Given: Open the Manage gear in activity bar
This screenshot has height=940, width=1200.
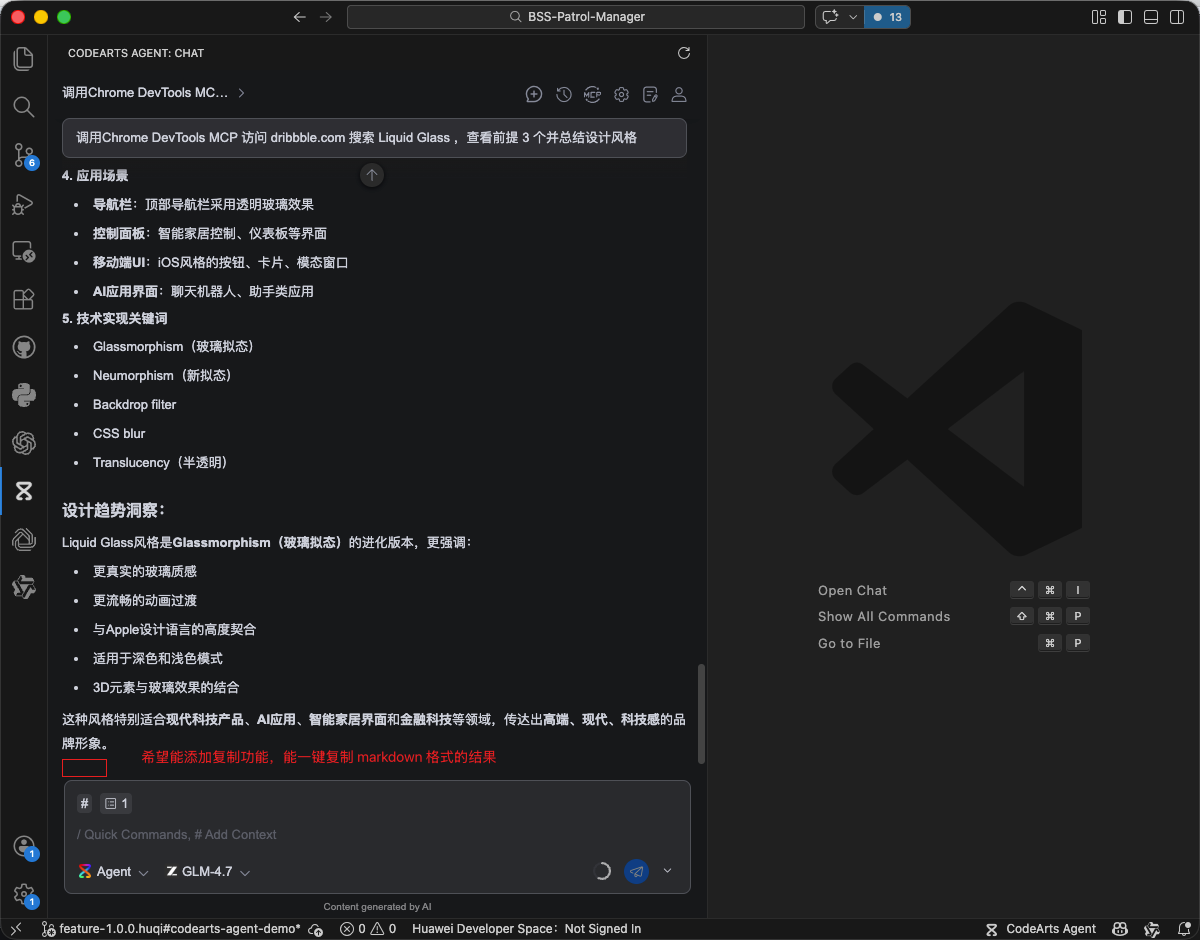Looking at the screenshot, I should (24, 895).
